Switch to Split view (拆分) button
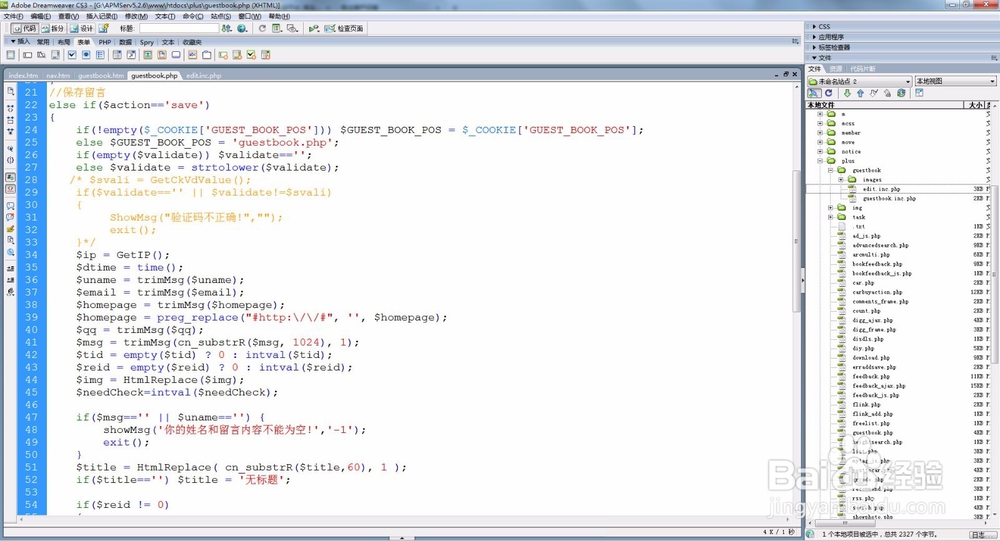Screen dimensions: 1000x541 coord(53,29)
